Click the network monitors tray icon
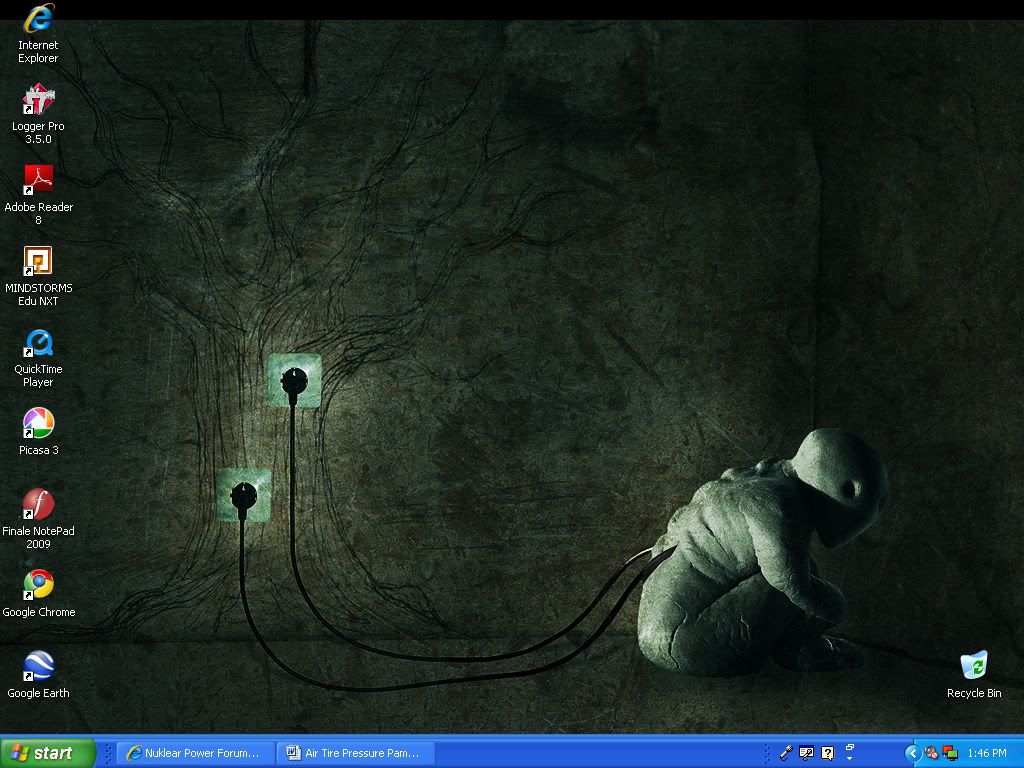This screenshot has height=768, width=1024. (950, 753)
